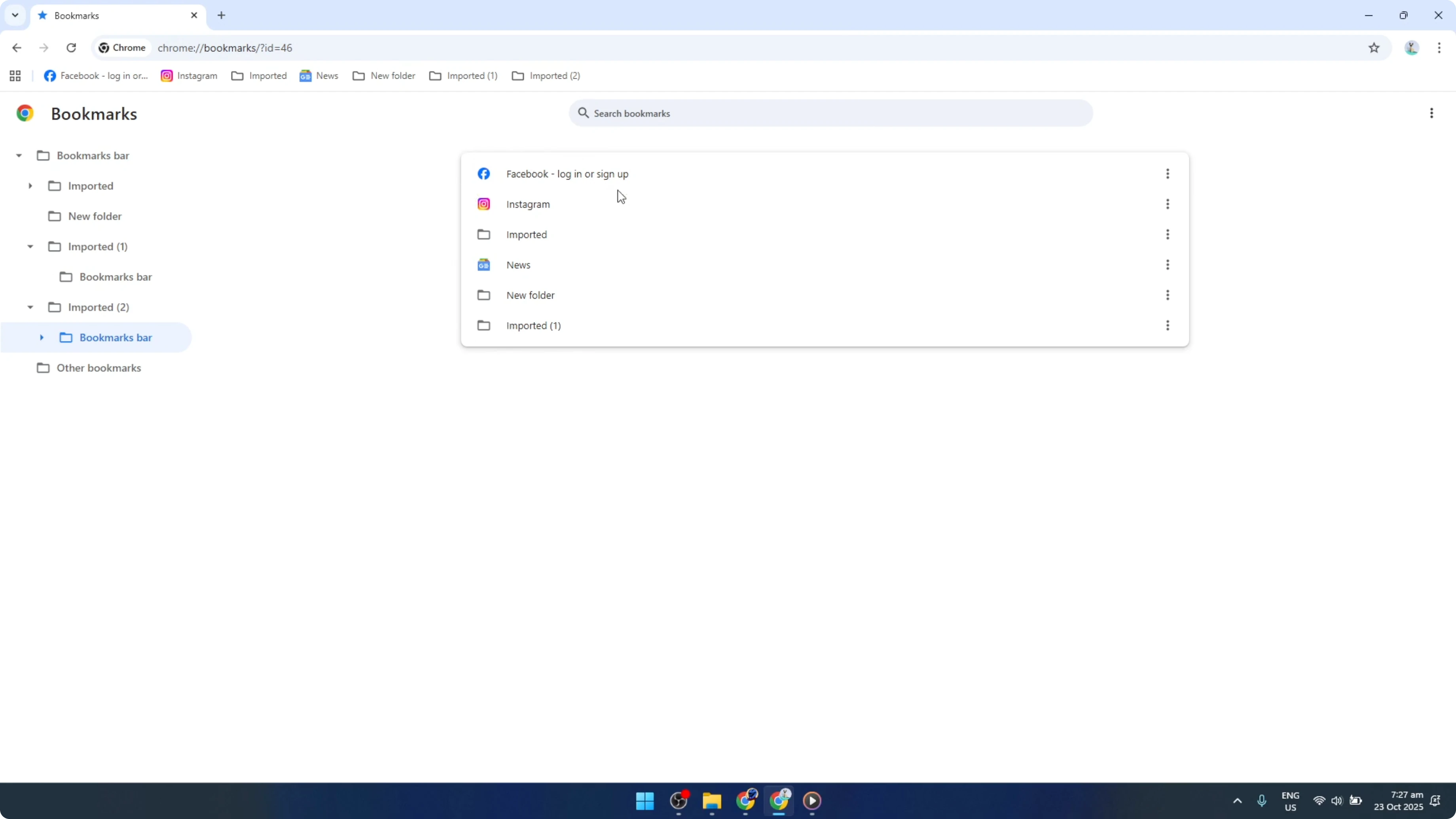Viewport: 1456px width, 819px height.
Task: Collapse the Imported (2) tree folder
Action: (30, 307)
